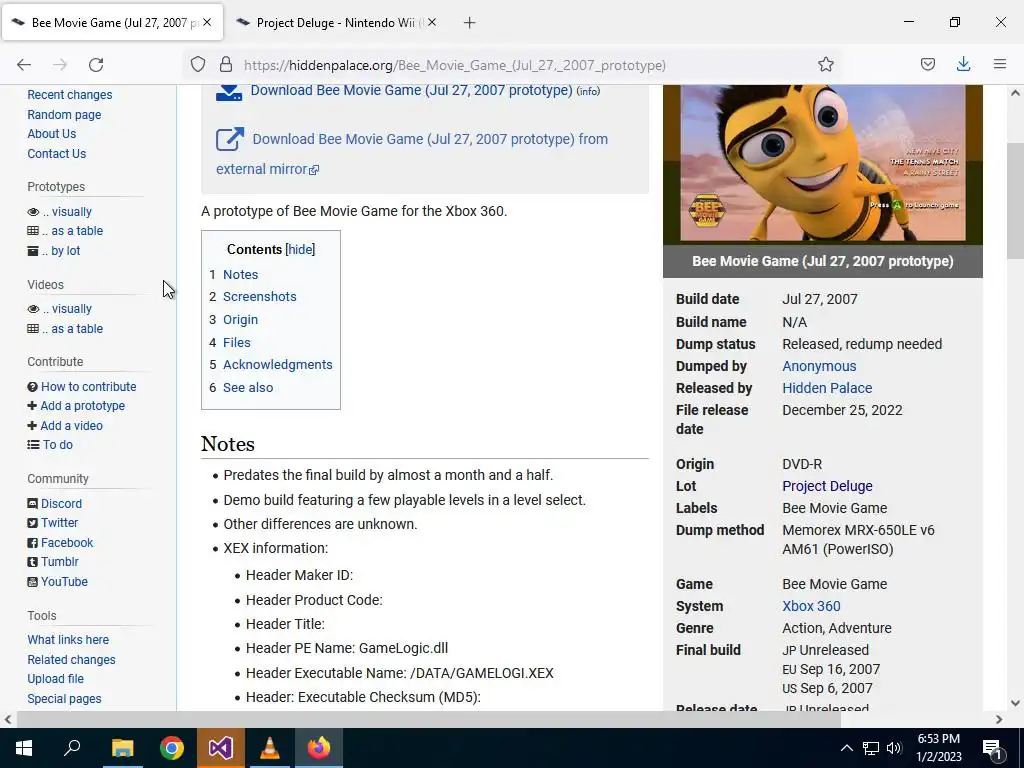Image resolution: width=1024 pixels, height=768 pixels.
Task: Click Add a prototype
Action: (82, 406)
